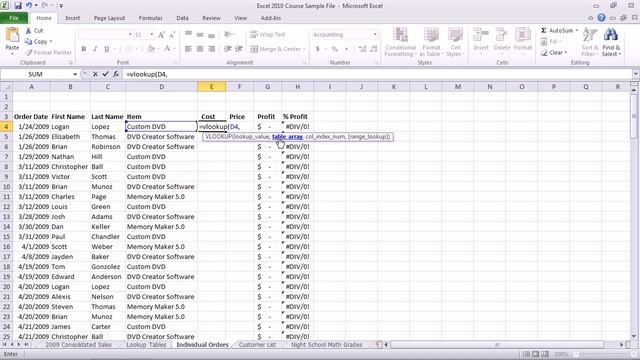
Task: Click the Undo icon in the quick access toolbar
Action: pos(29,5)
